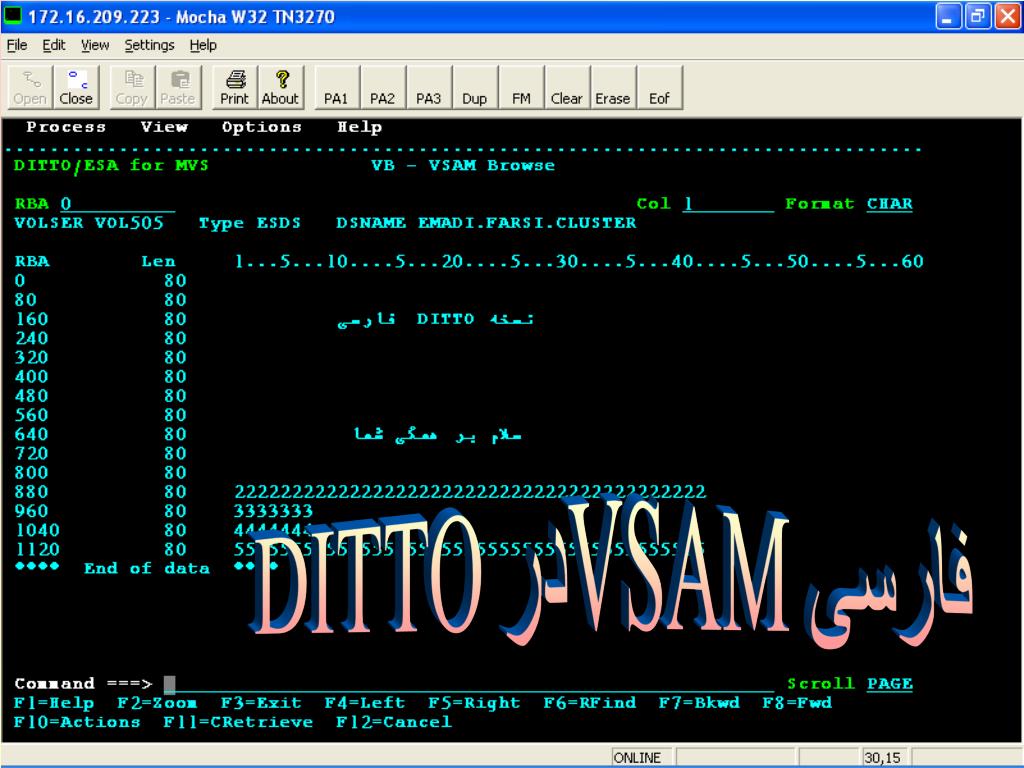Click F8=Fwd function key label
The height and width of the screenshot is (768, 1024).
pyautogui.click(x=797, y=703)
